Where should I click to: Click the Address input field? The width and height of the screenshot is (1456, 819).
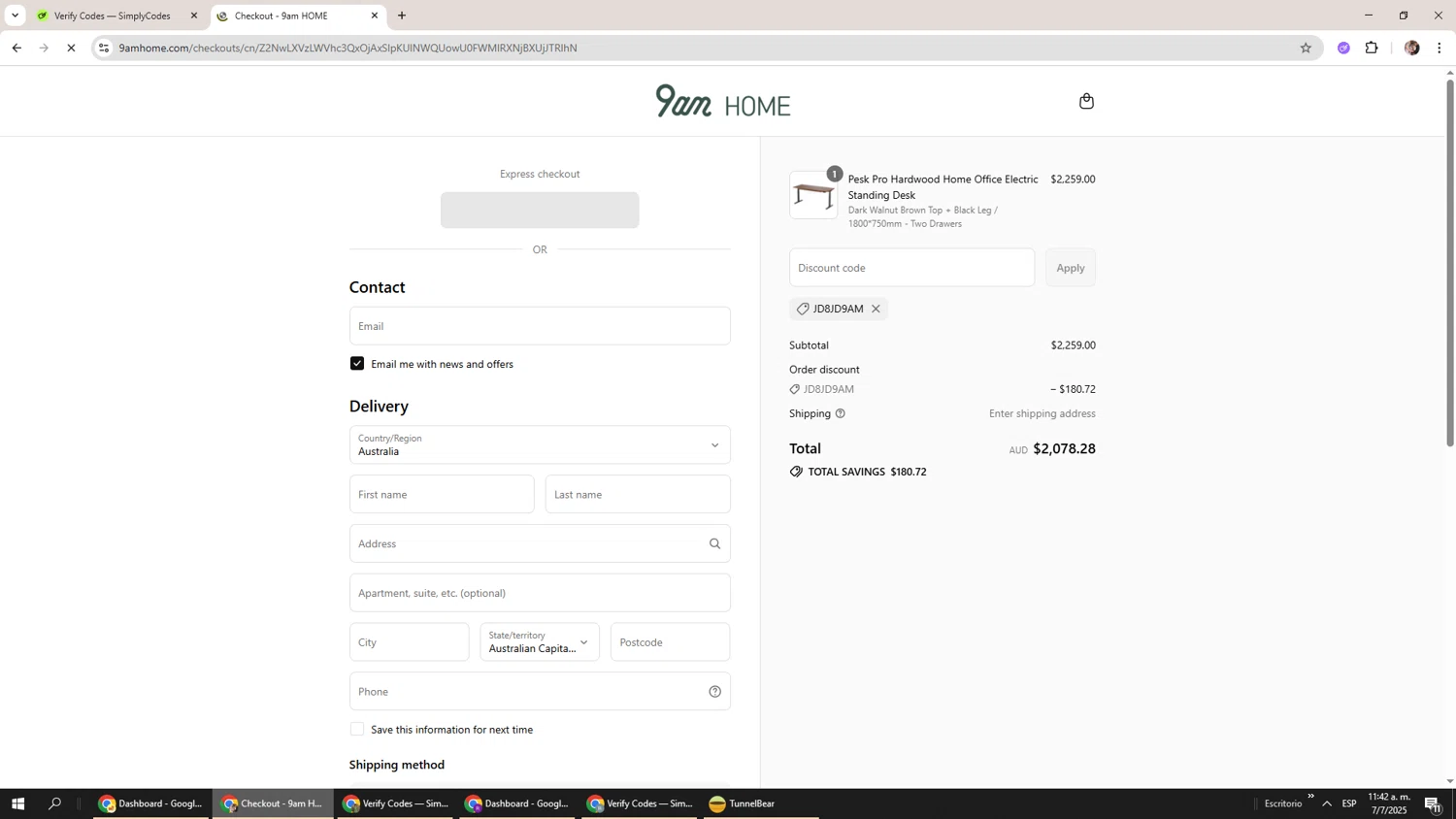coord(540,543)
